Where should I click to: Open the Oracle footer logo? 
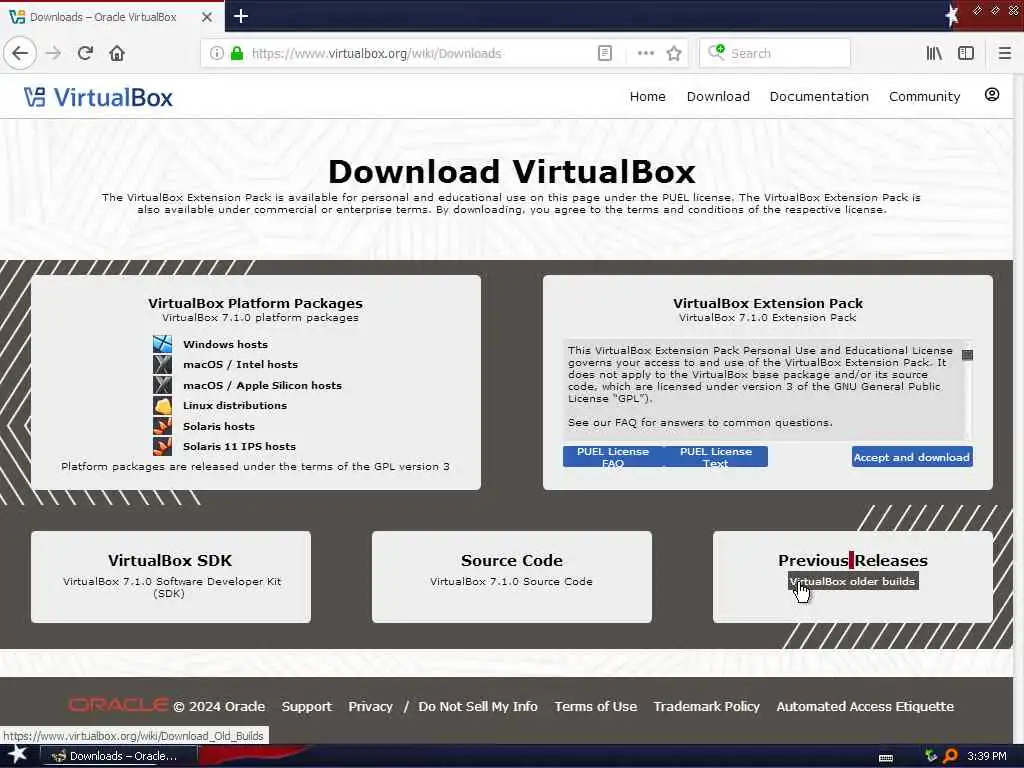118,705
